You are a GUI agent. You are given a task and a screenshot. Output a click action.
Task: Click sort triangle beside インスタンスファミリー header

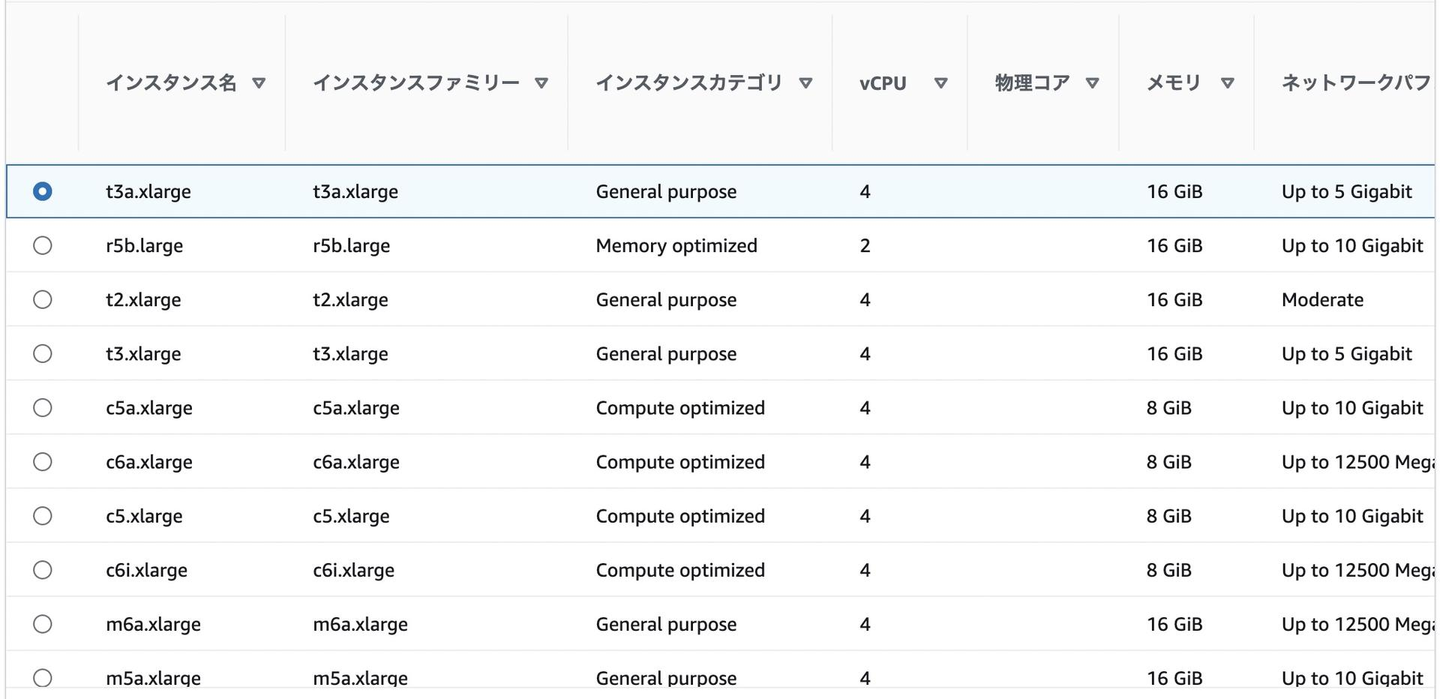point(541,84)
